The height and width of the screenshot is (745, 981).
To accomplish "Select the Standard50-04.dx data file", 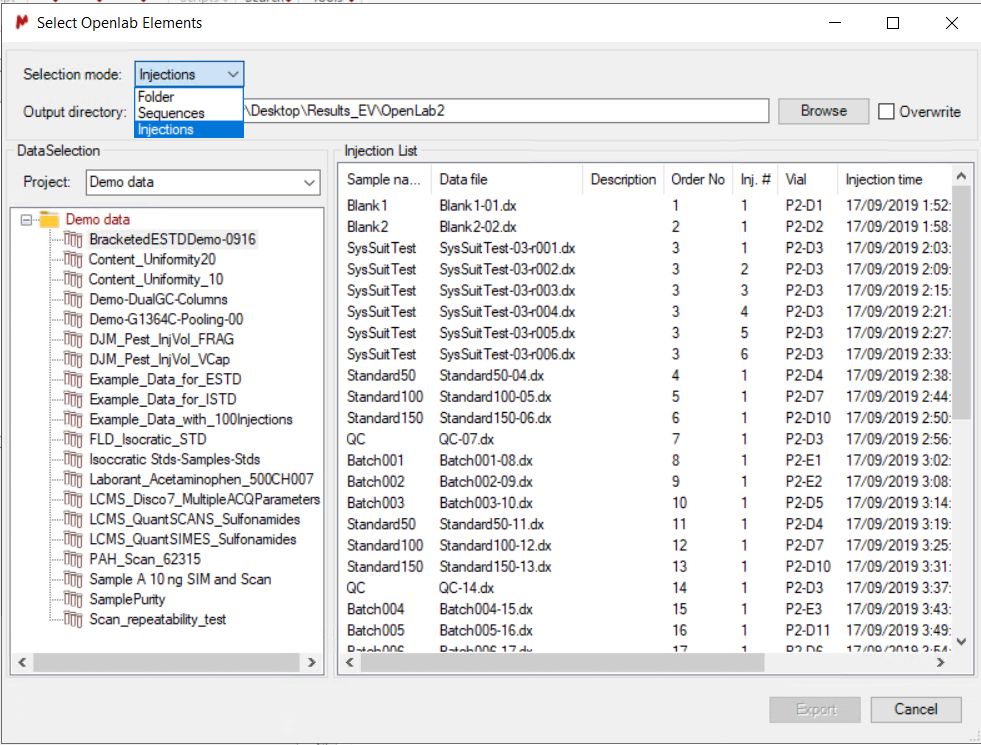I will pyautogui.click(x=492, y=376).
